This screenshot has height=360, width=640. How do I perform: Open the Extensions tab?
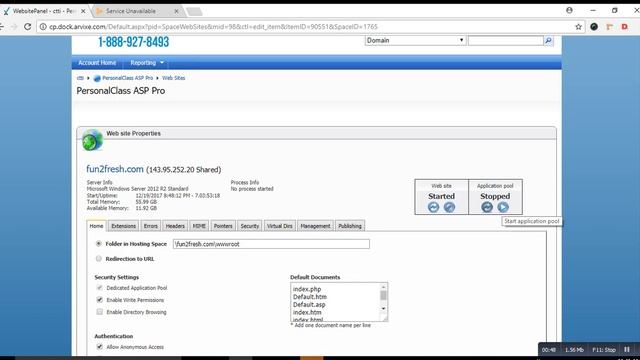[x=123, y=226]
